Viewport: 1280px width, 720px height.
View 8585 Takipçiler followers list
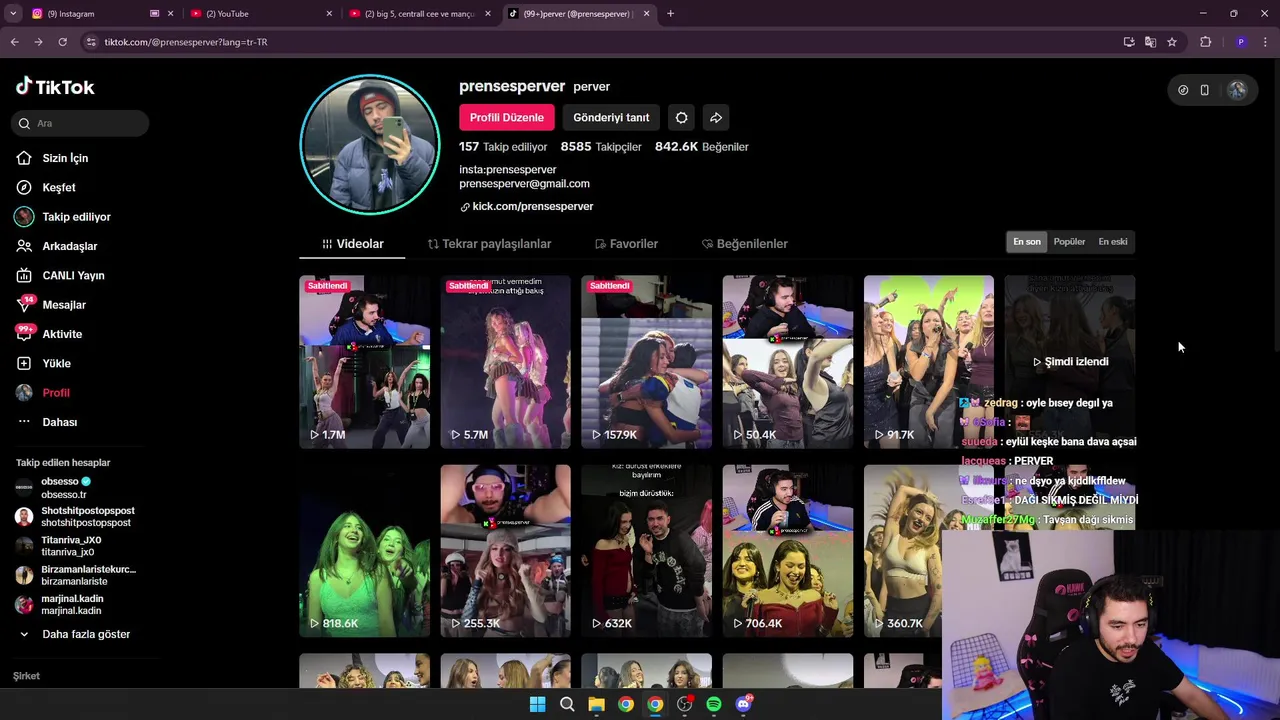[601, 146]
